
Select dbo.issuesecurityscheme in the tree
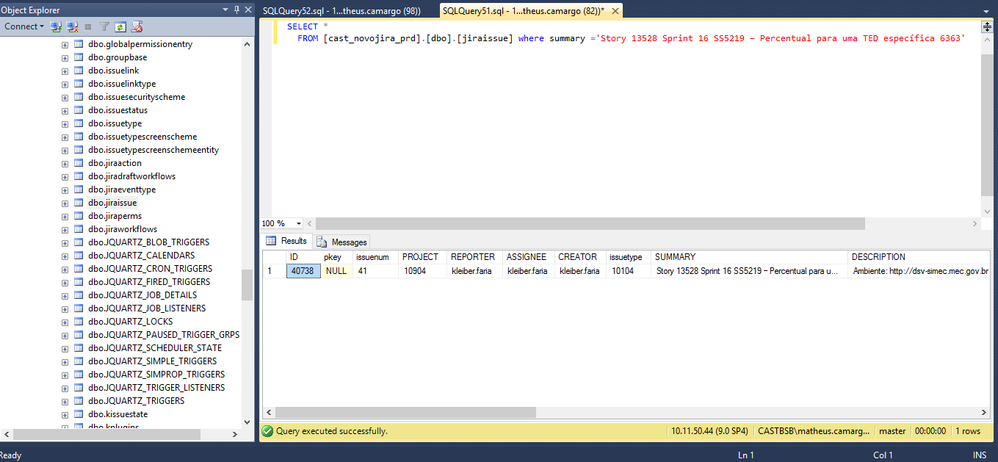click(x=137, y=97)
